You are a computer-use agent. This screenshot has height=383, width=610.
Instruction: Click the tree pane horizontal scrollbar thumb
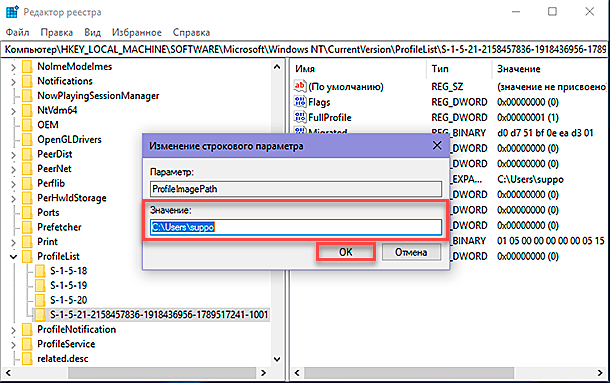[161, 373]
